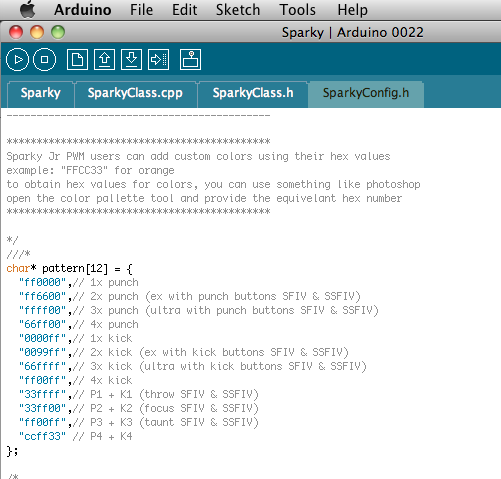Click the "66ff00" hex value
Screen dimensions: 501x479
coord(42,324)
